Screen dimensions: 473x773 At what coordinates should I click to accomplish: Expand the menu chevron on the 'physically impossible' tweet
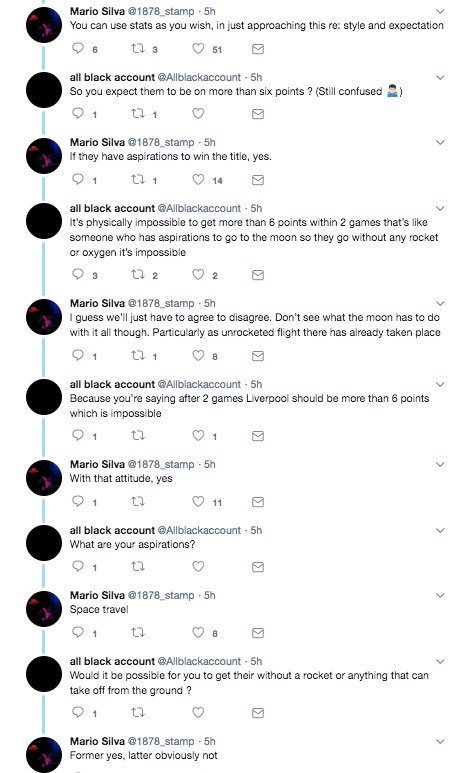click(440, 208)
